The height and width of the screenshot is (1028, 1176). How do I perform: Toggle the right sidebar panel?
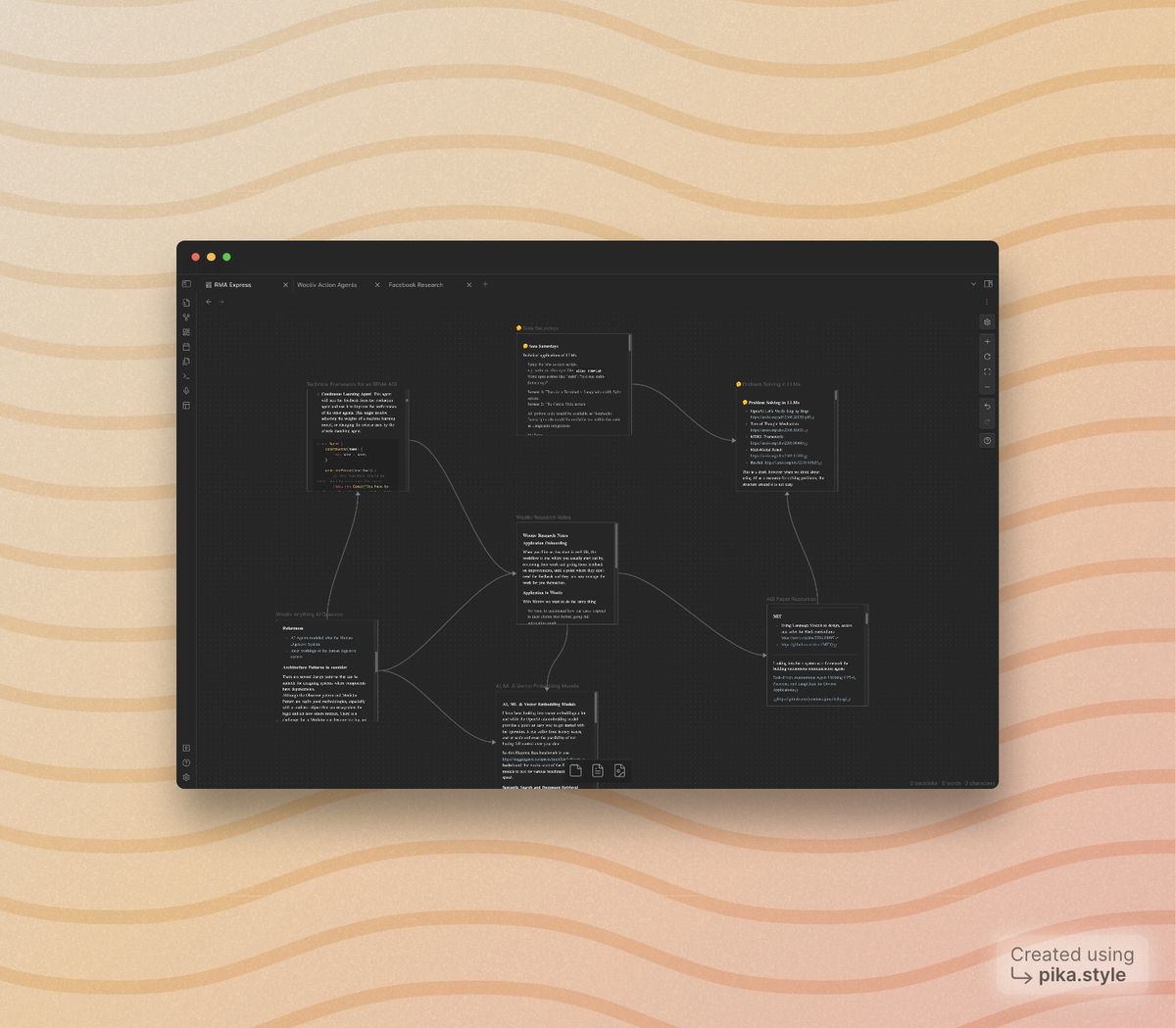(x=988, y=284)
